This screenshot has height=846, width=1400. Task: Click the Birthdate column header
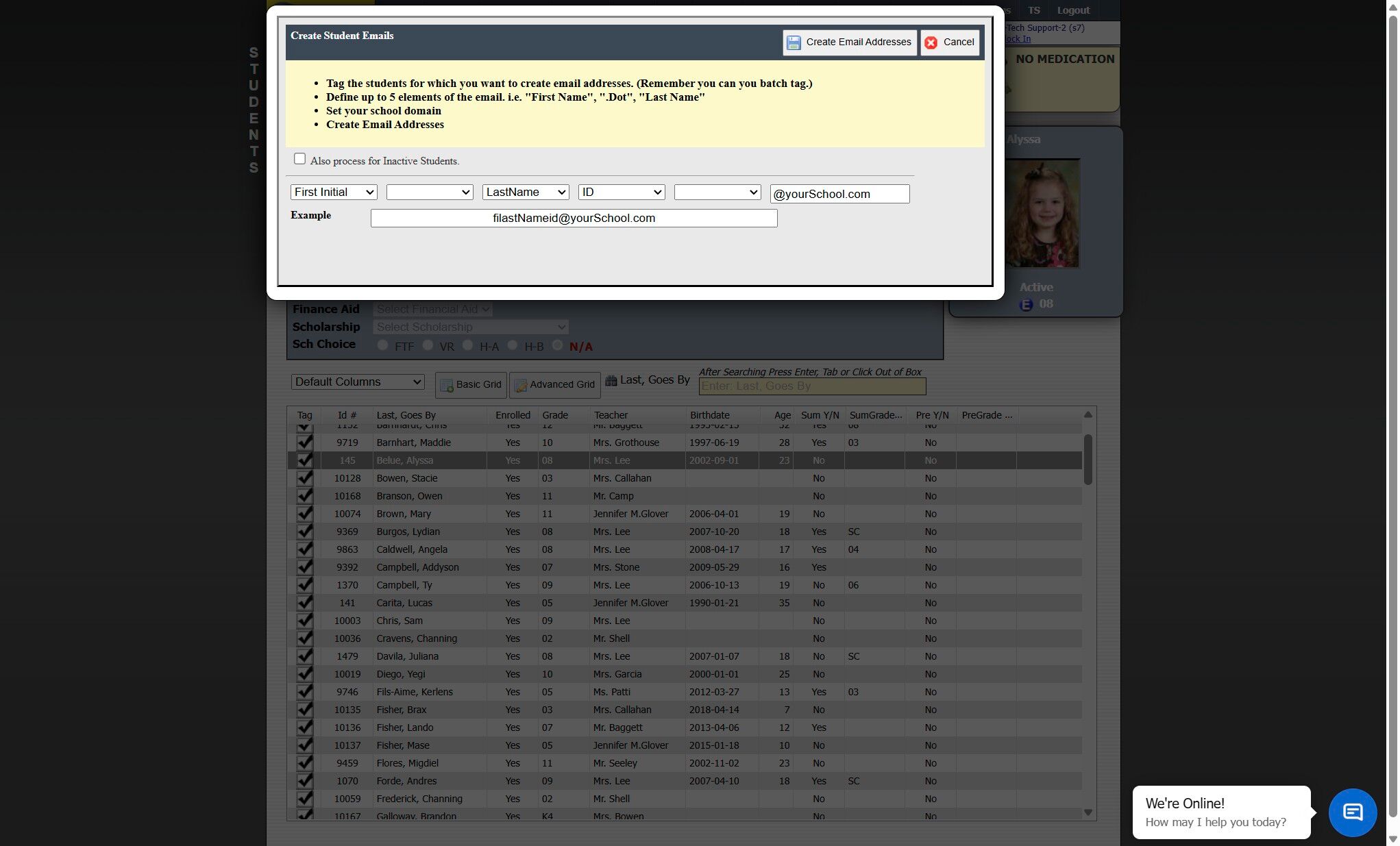click(x=709, y=415)
